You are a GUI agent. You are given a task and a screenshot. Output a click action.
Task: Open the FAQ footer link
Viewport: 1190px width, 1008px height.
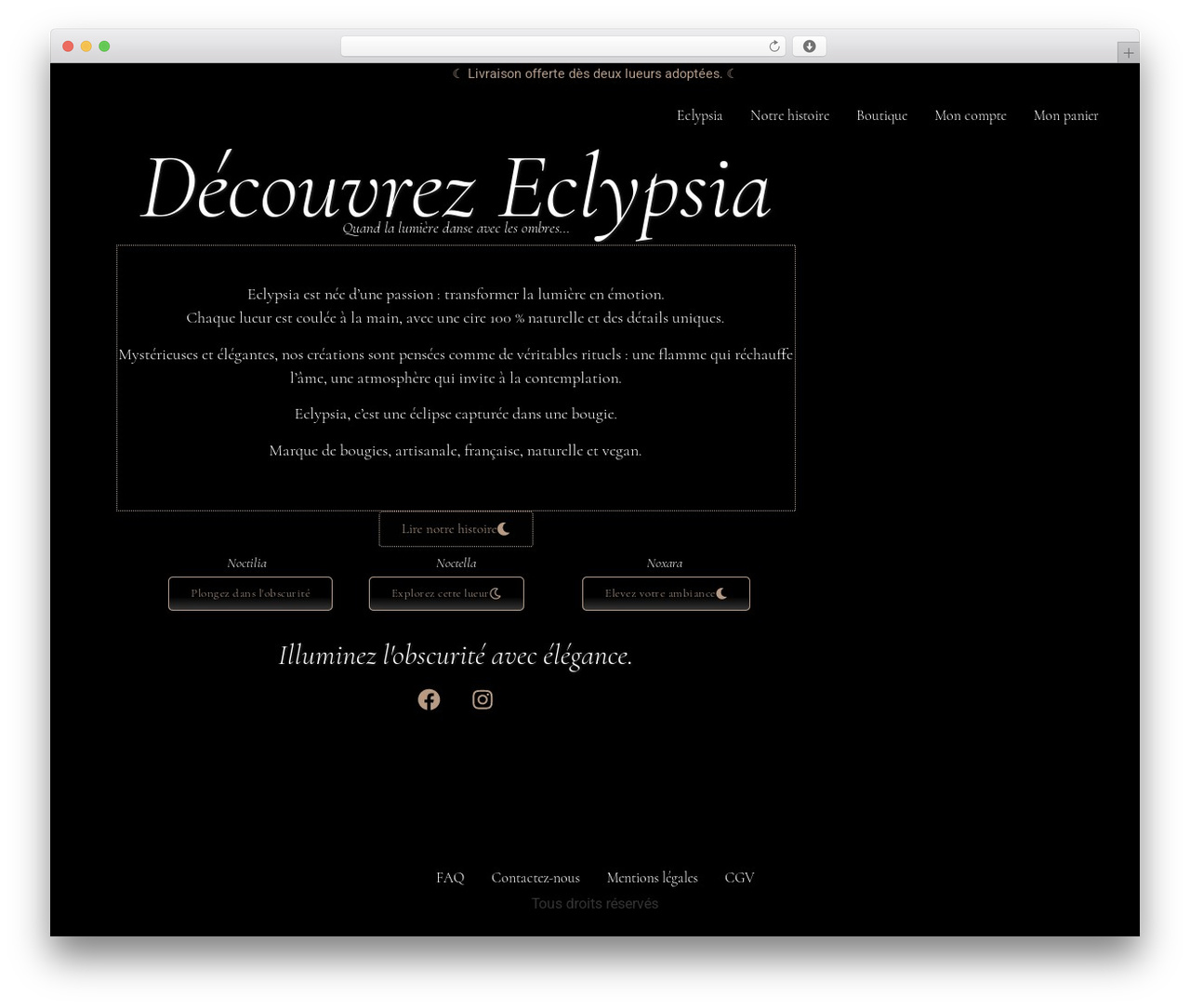coord(450,878)
